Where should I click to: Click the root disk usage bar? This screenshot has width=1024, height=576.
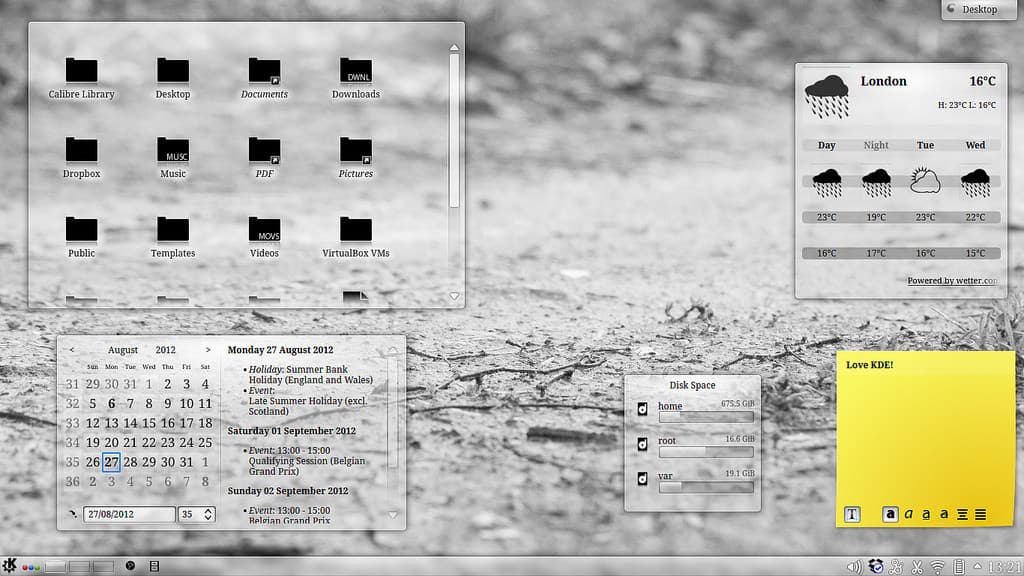[x=705, y=452]
